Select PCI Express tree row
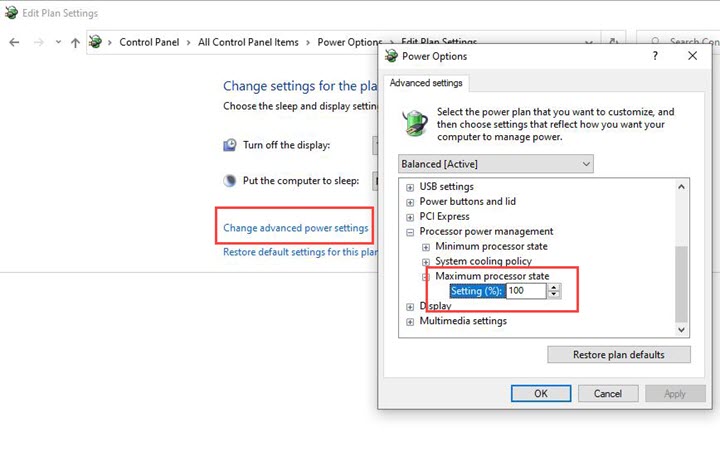The width and height of the screenshot is (720, 466). click(444, 216)
